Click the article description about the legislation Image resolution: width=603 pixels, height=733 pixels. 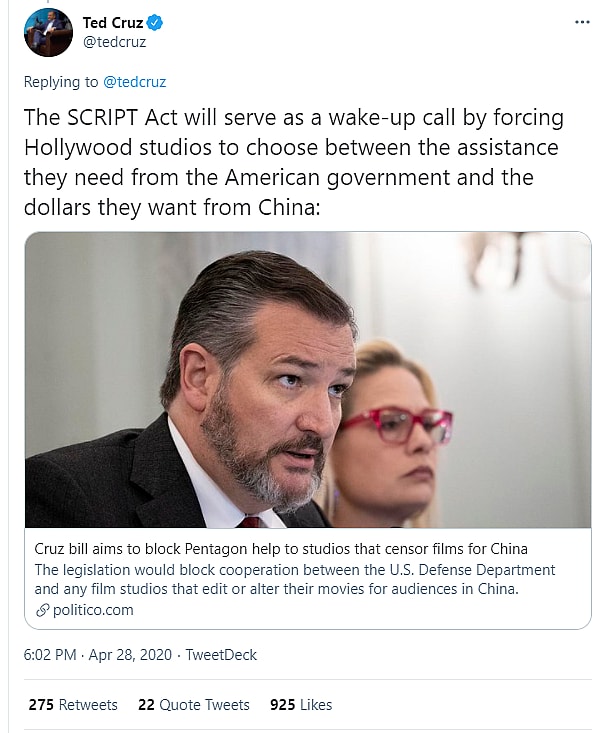point(295,579)
